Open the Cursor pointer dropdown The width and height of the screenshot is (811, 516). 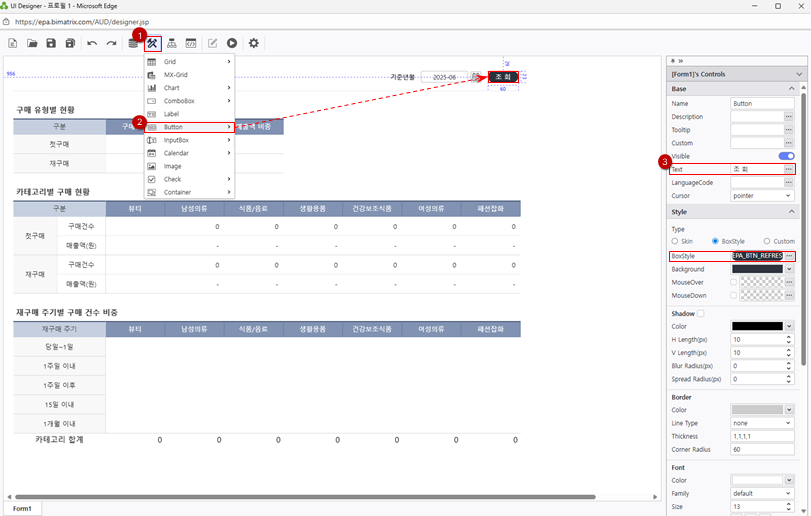pos(762,196)
